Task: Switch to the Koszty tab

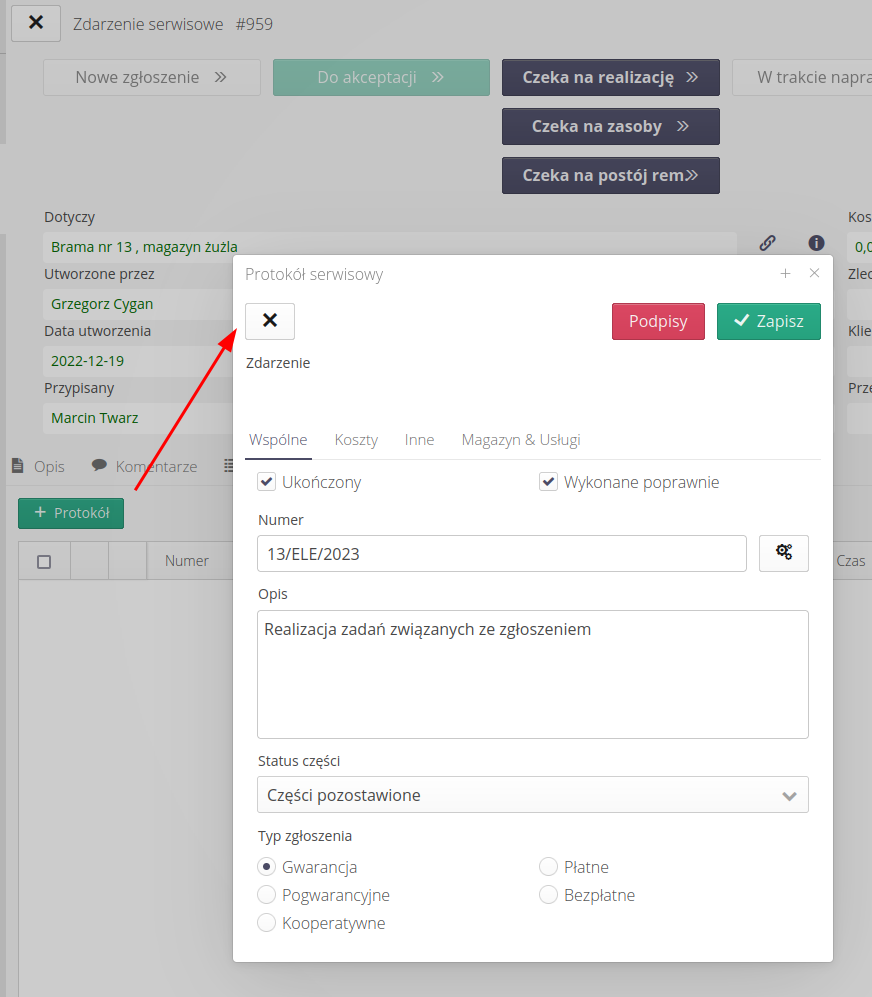Action: click(x=356, y=439)
